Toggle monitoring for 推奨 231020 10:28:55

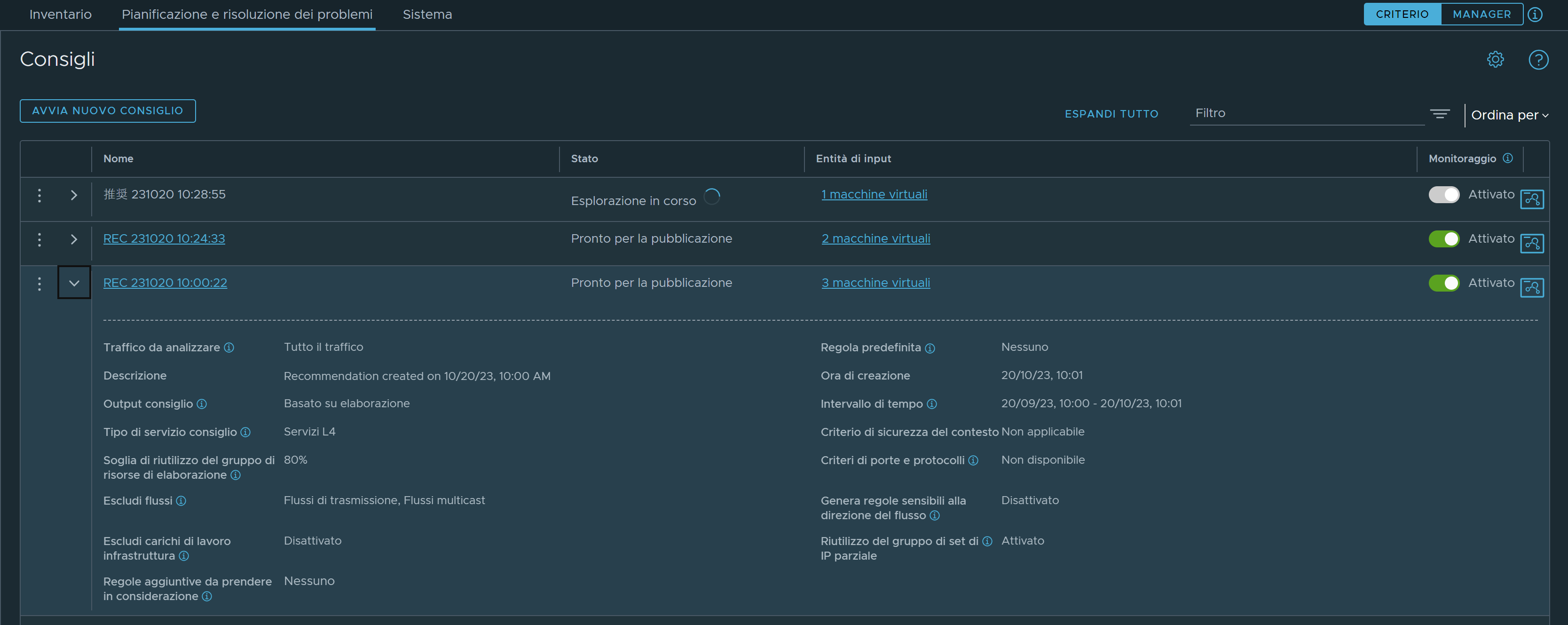point(1444,195)
